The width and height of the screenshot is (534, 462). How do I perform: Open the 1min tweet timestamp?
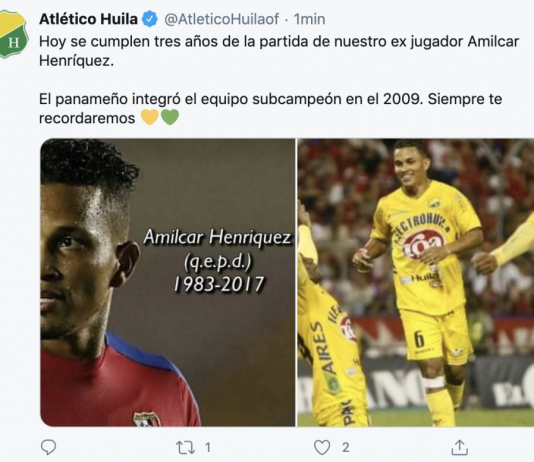(309, 19)
